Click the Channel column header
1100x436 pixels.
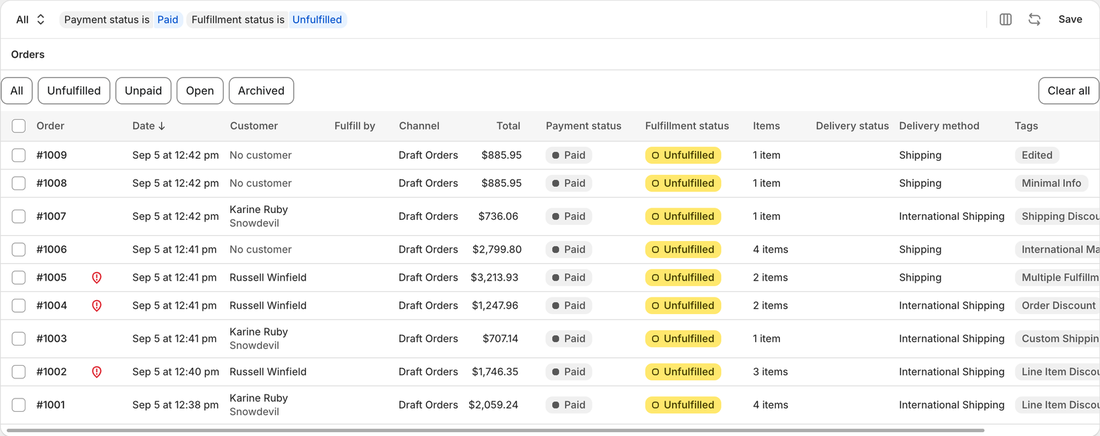click(x=420, y=126)
